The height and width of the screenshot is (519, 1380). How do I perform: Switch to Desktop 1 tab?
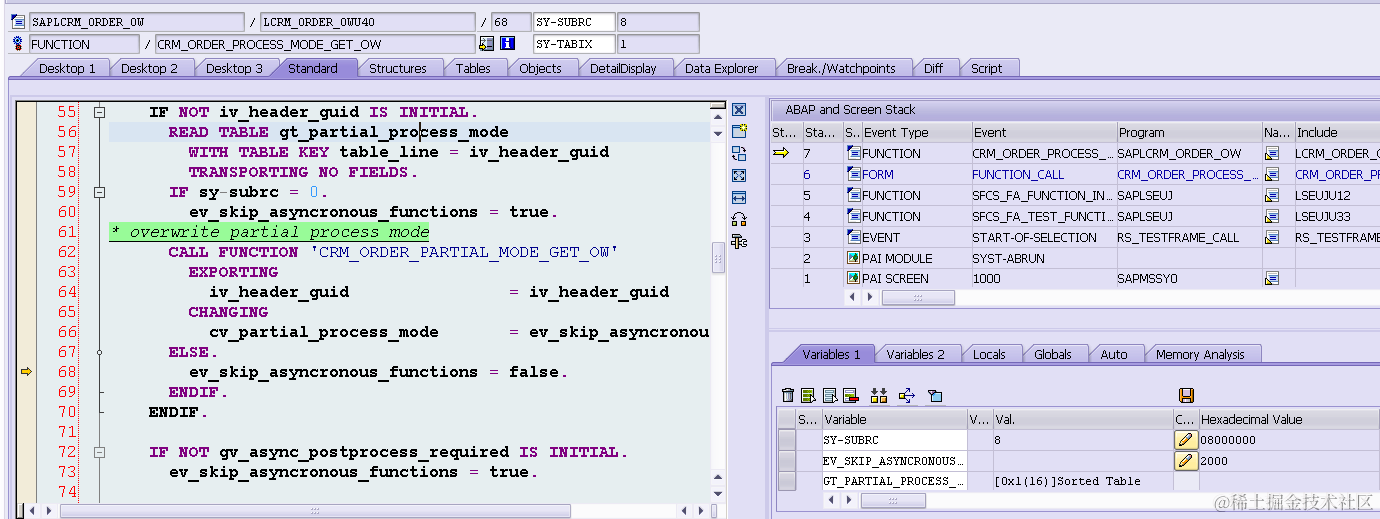coord(67,68)
